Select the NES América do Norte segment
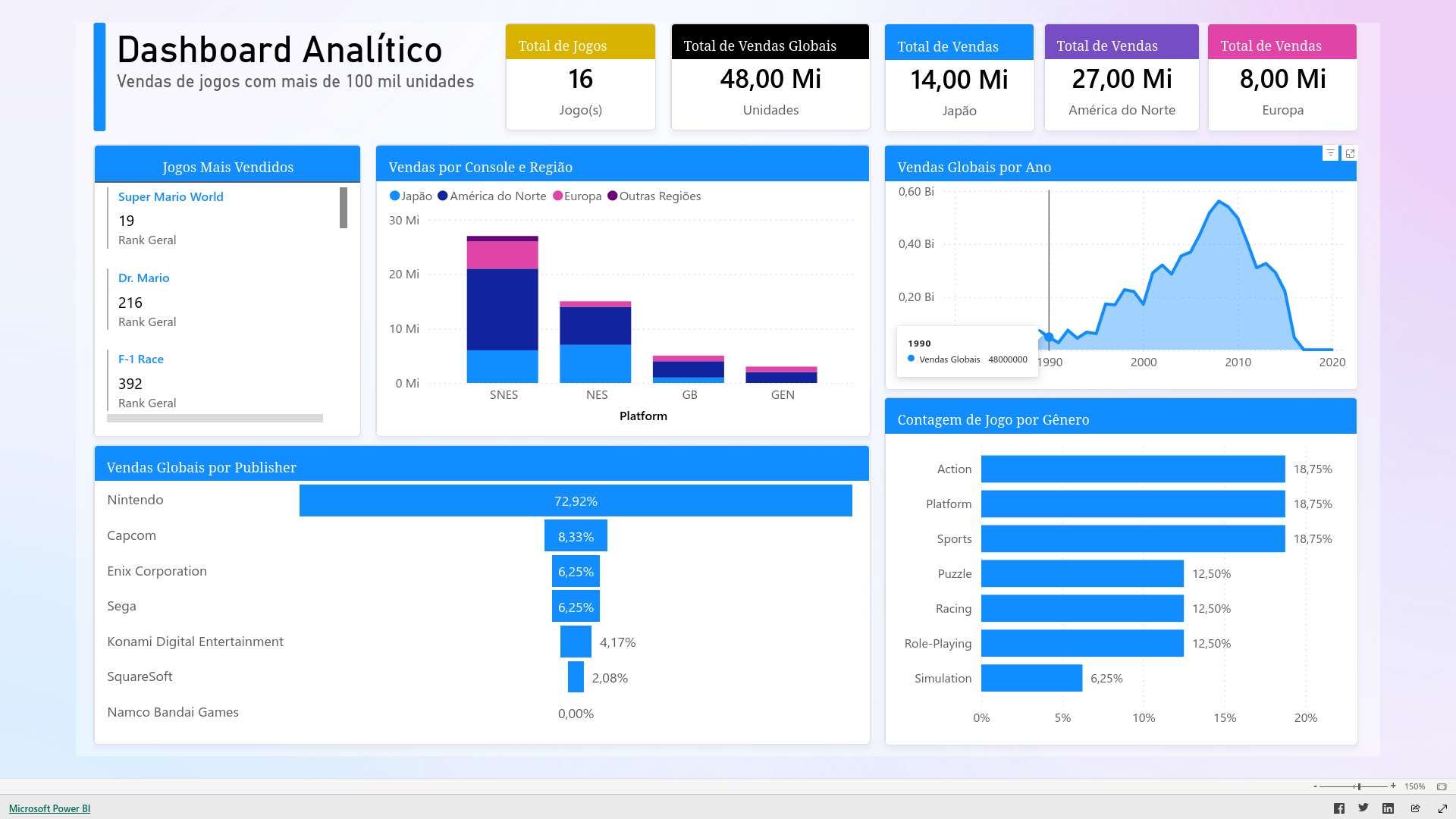Image resolution: width=1456 pixels, height=819 pixels. pyautogui.click(x=595, y=326)
